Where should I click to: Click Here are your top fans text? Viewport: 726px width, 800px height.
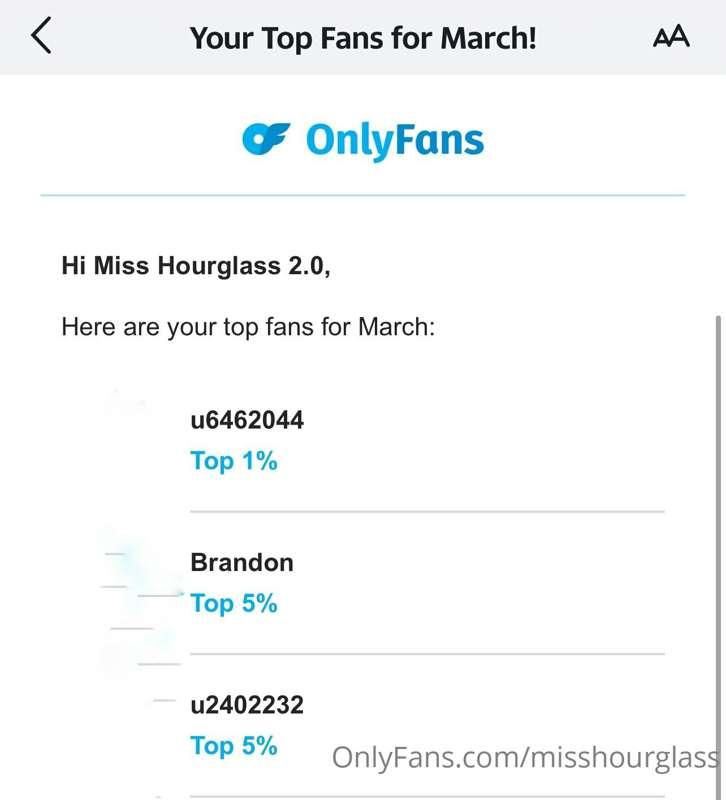point(248,328)
